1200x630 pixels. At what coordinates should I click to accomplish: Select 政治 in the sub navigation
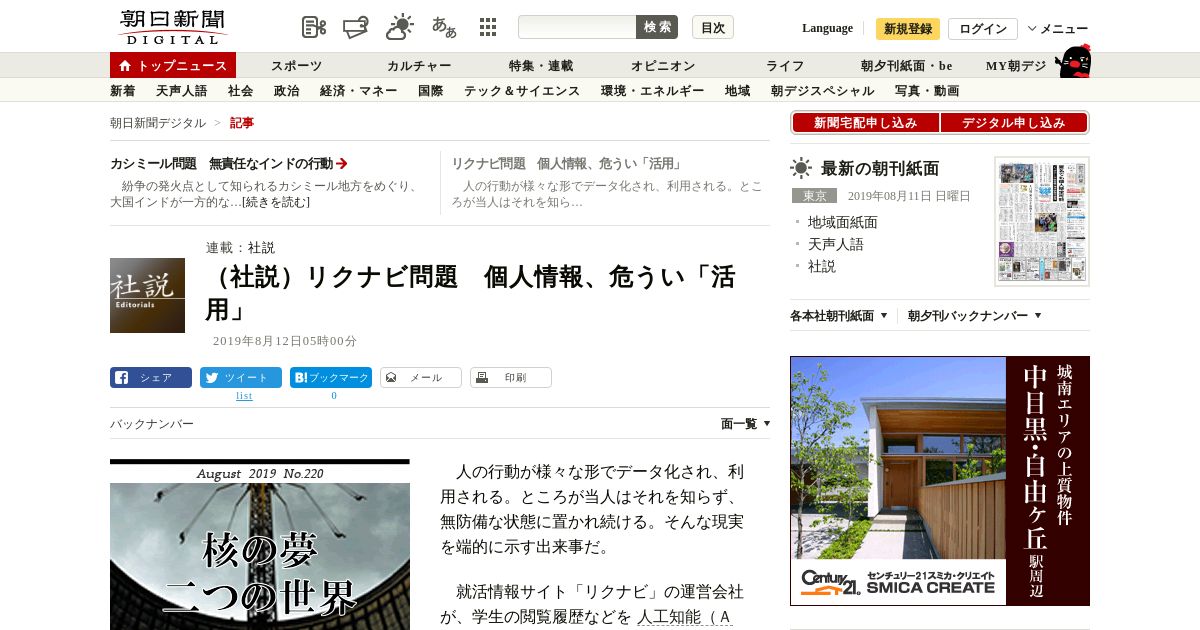287,91
